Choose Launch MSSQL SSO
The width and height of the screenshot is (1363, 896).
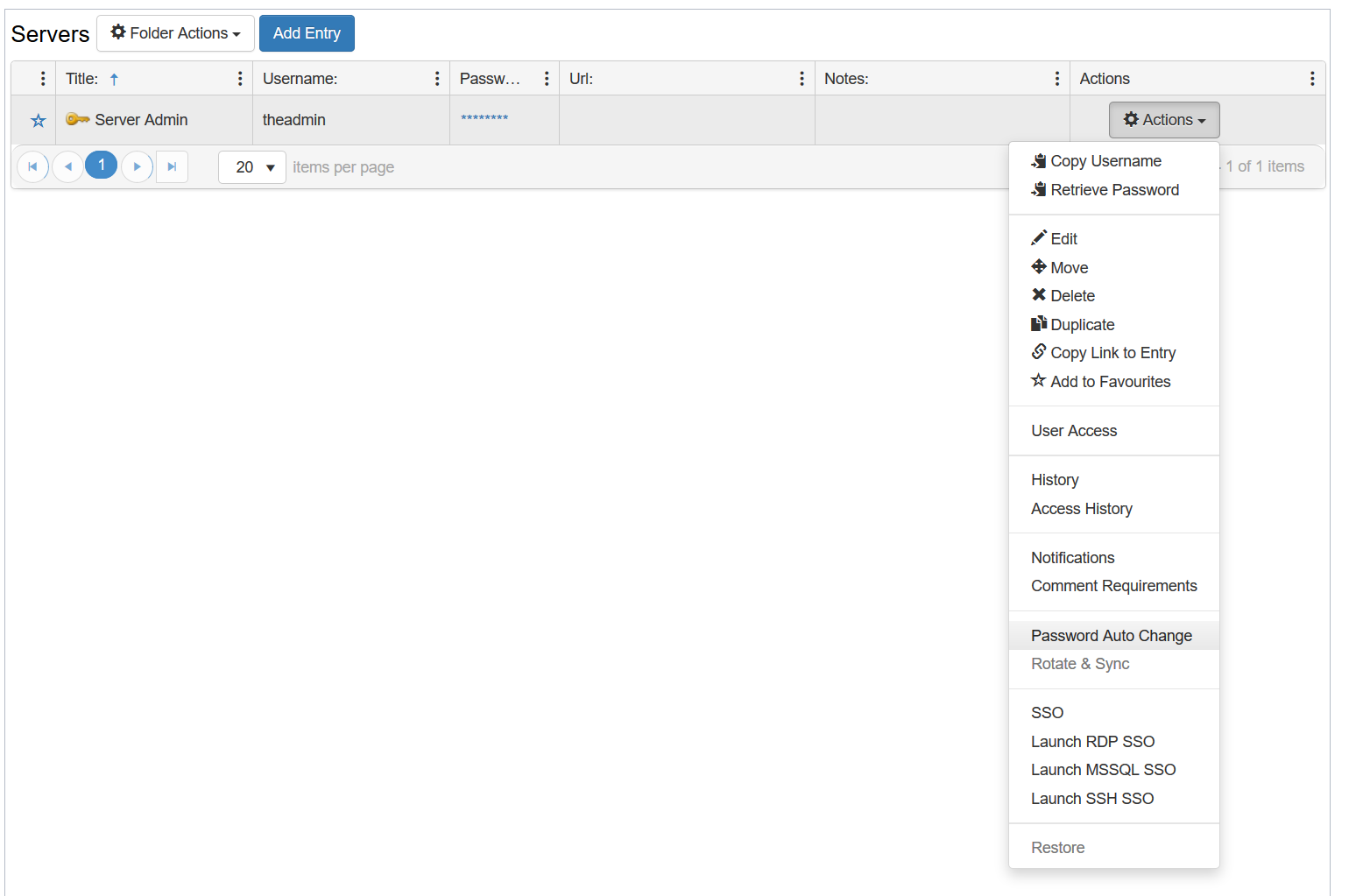[x=1114, y=770]
